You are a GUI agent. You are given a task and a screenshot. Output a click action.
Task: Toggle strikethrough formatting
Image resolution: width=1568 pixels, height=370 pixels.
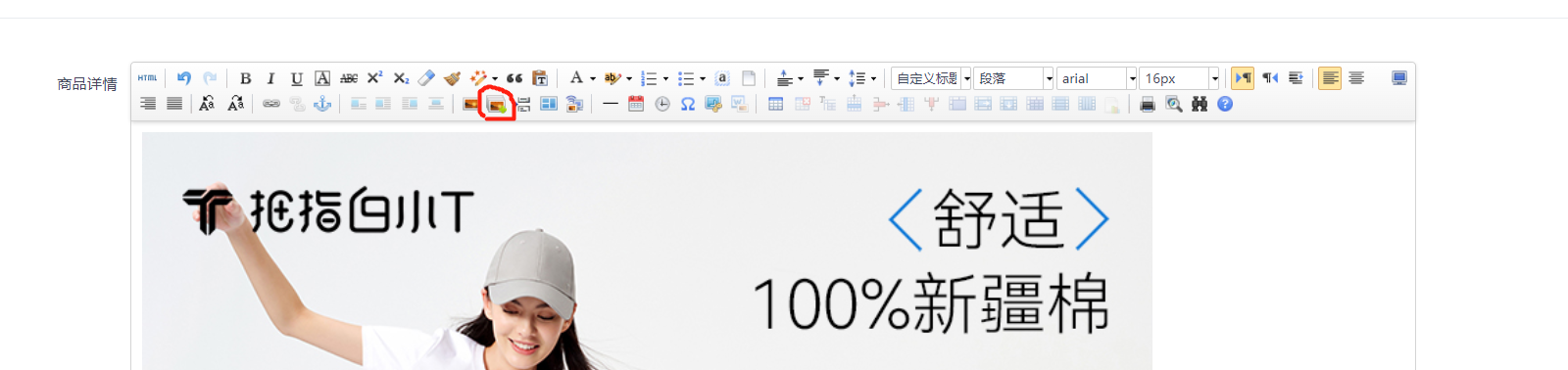point(349,78)
